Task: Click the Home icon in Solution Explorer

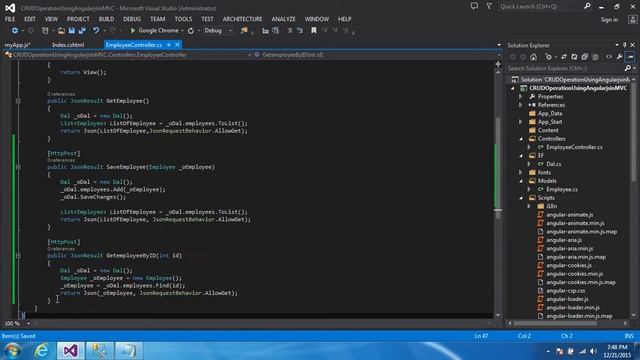Action: (533, 57)
